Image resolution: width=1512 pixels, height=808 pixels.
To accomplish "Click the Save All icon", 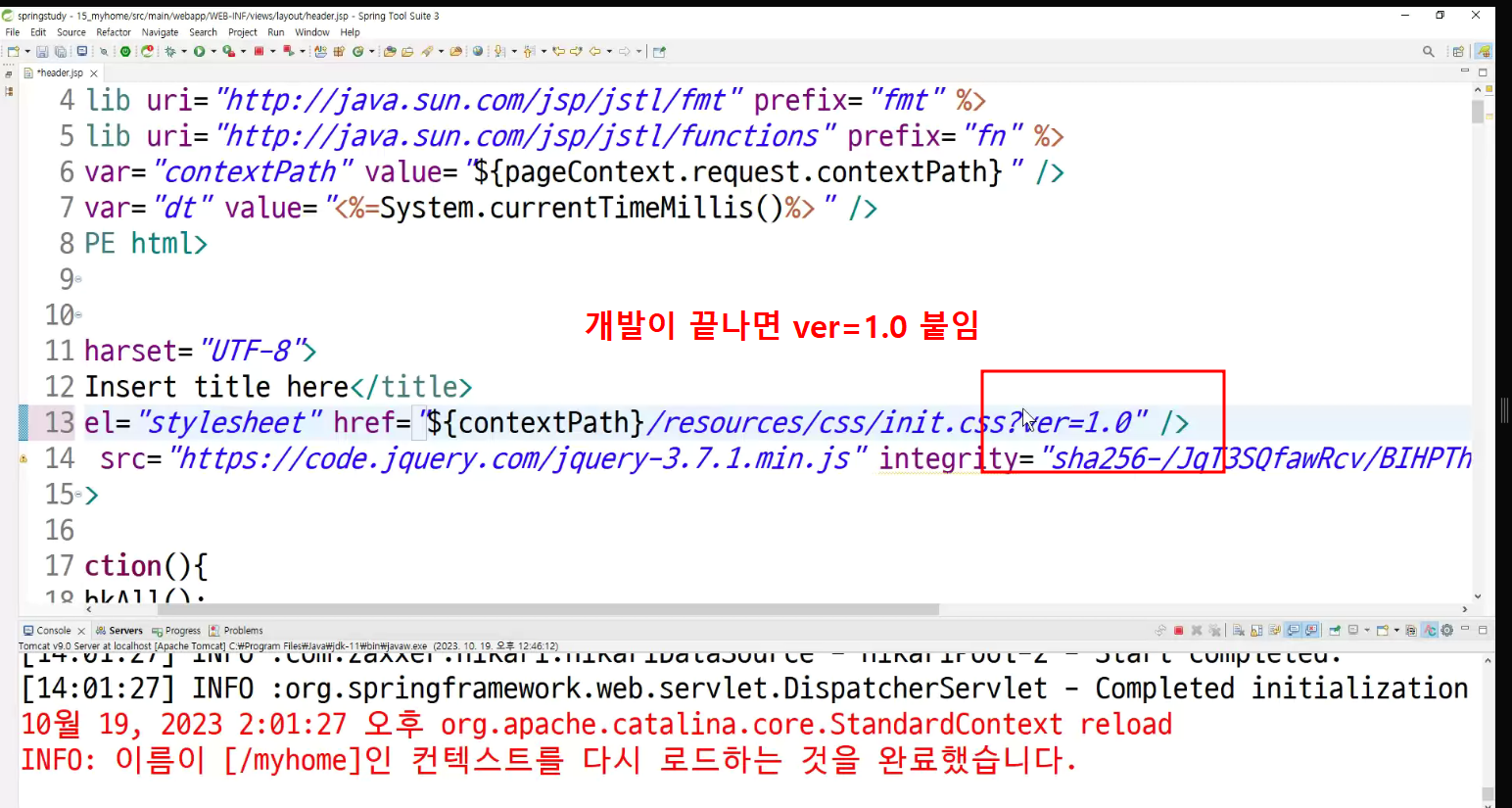I will click(x=60, y=51).
